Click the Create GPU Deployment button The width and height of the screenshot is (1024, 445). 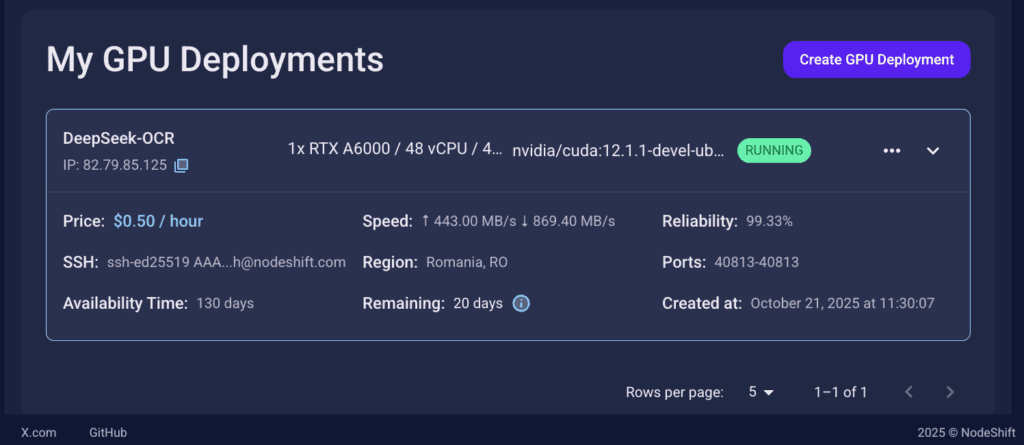[876, 59]
